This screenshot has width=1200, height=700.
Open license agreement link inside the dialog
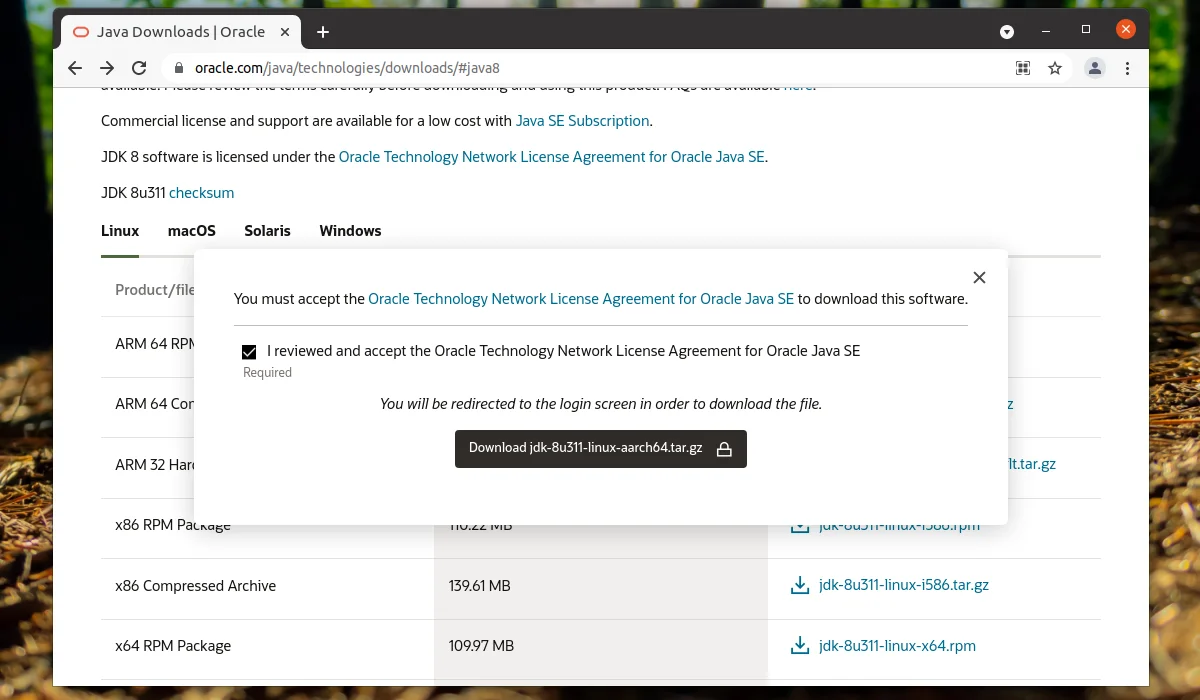tap(581, 298)
